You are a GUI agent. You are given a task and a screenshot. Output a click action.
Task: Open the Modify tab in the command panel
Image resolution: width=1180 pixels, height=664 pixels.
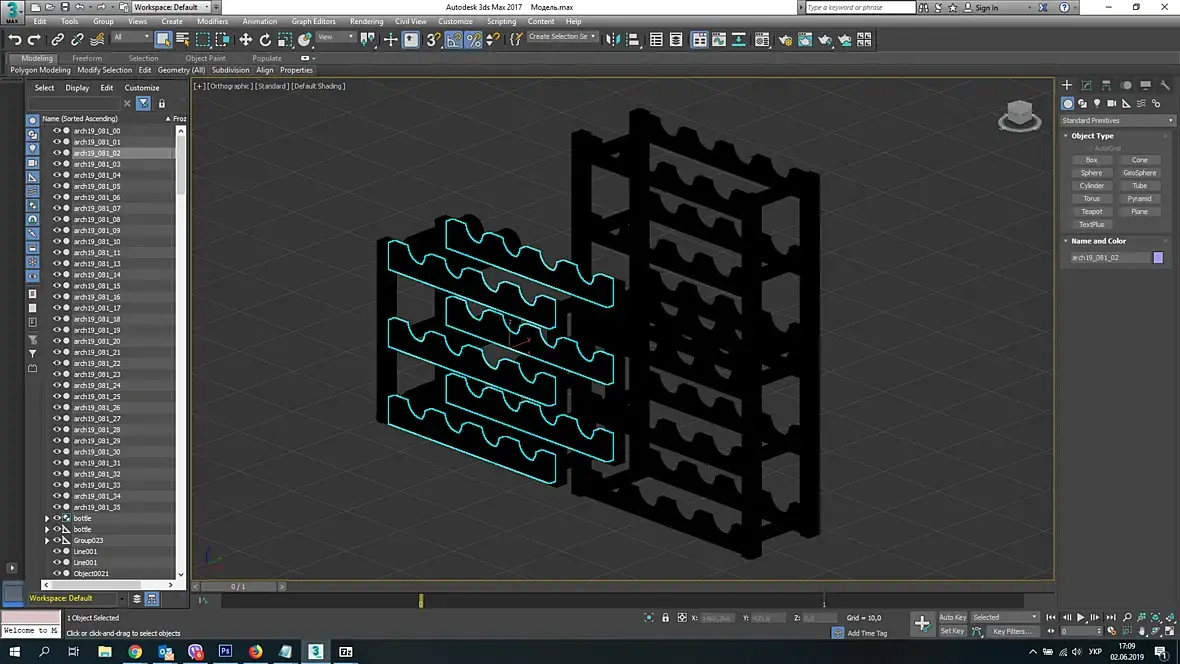pos(1086,86)
